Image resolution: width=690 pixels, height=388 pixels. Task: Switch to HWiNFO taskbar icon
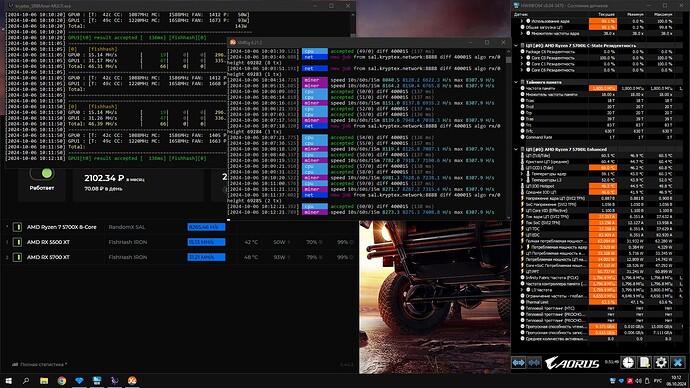click(x=97, y=381)
